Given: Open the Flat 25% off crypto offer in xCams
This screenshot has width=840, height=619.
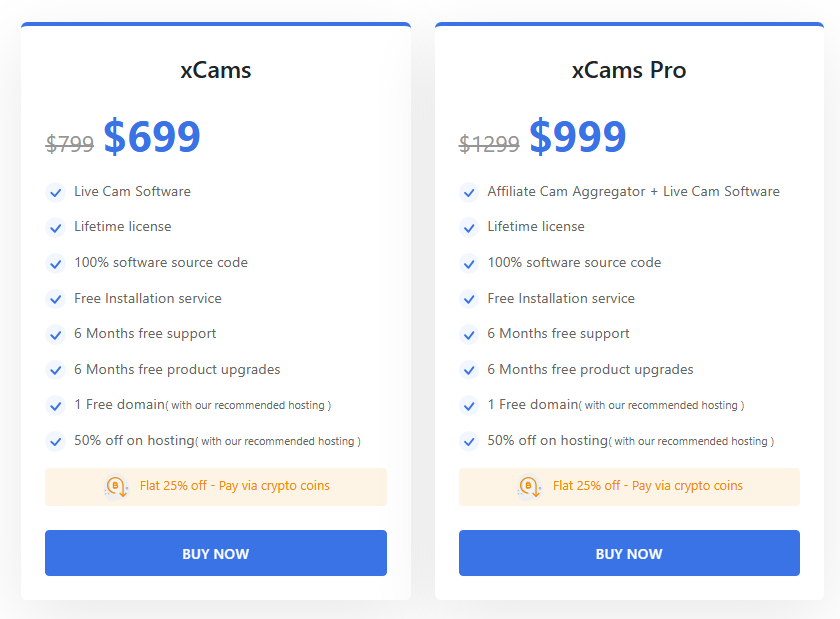Looking at the screenshot, I should [x=216, y=487].
